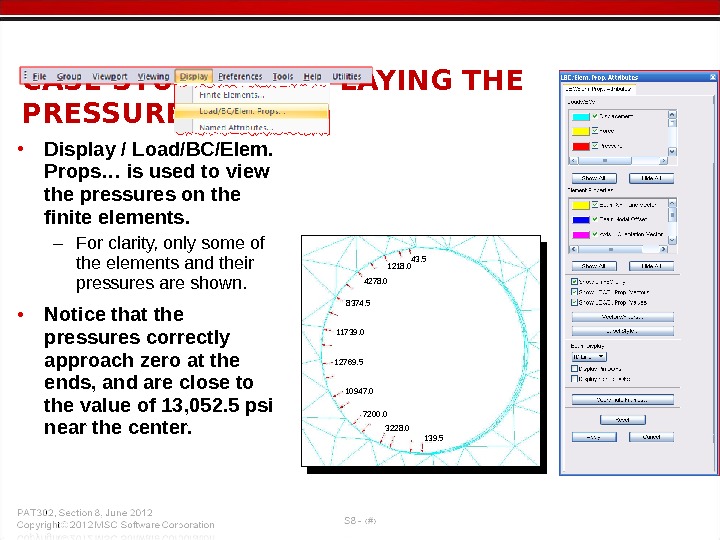The width and height of the screenshot is (720, 540).
Task: Click pressure value 11739.0 in plot
Action: [350, 332]
